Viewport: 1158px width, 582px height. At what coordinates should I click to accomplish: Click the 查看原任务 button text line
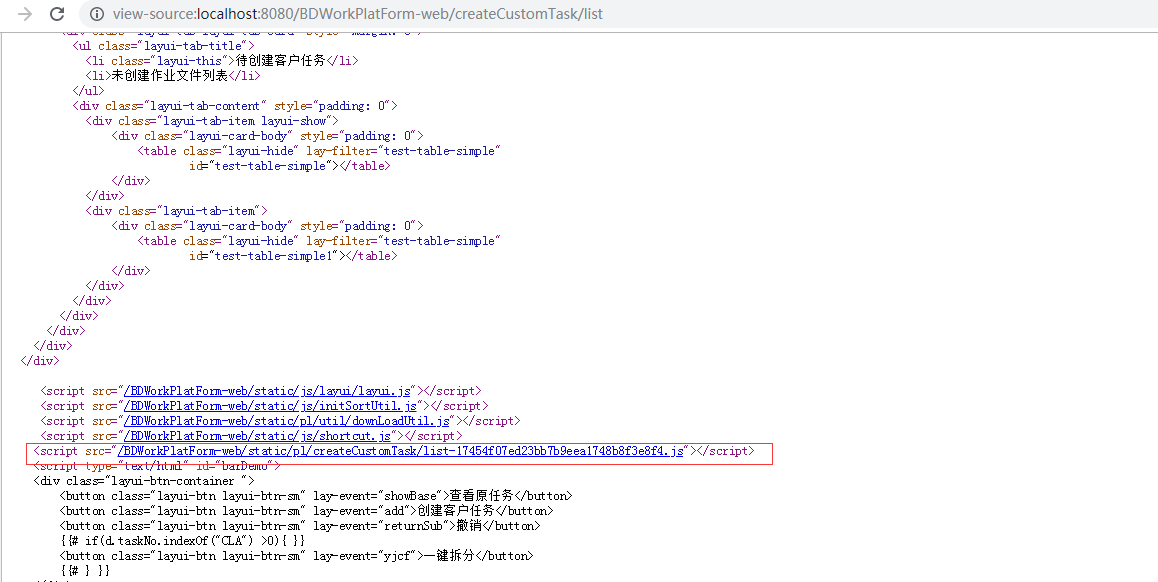coord(316,496)
